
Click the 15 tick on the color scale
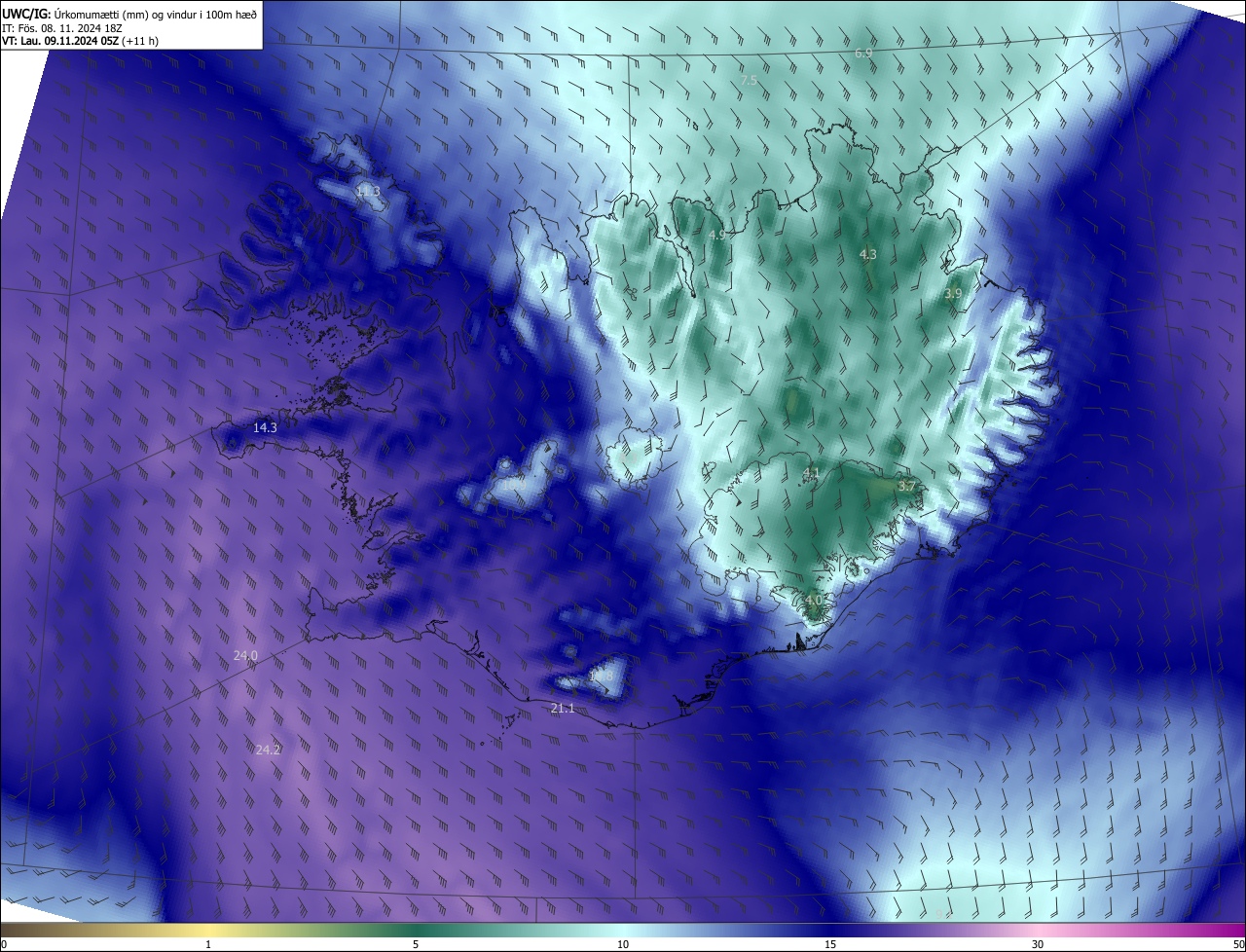830,944
